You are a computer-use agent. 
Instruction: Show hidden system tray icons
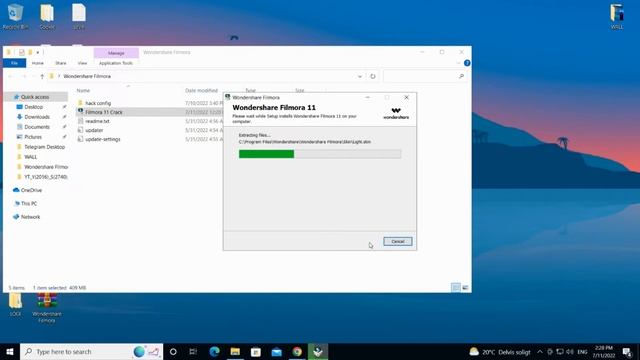tap(540, 352)
